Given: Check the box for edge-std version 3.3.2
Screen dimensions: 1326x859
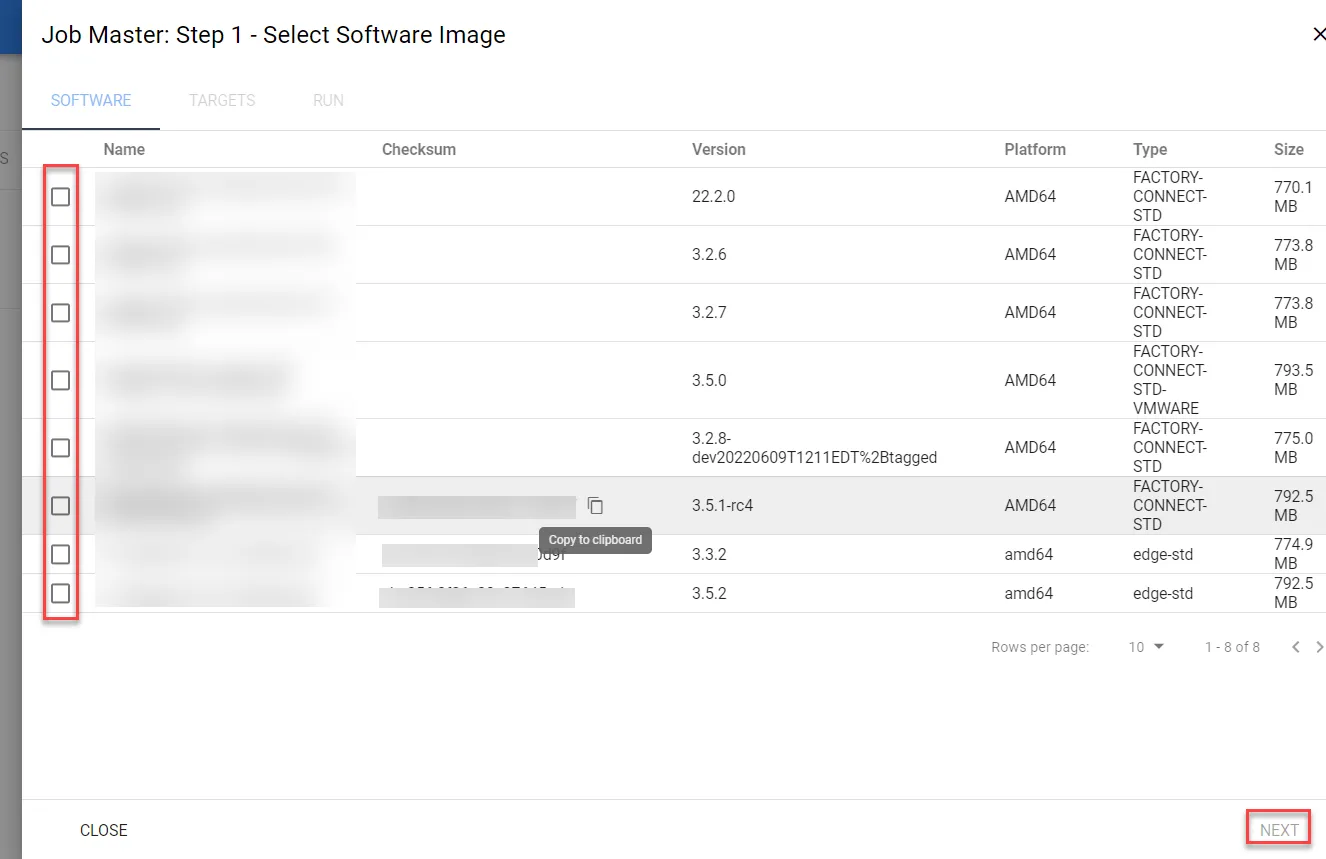Looking at the screenshot, I should (61, 554).
